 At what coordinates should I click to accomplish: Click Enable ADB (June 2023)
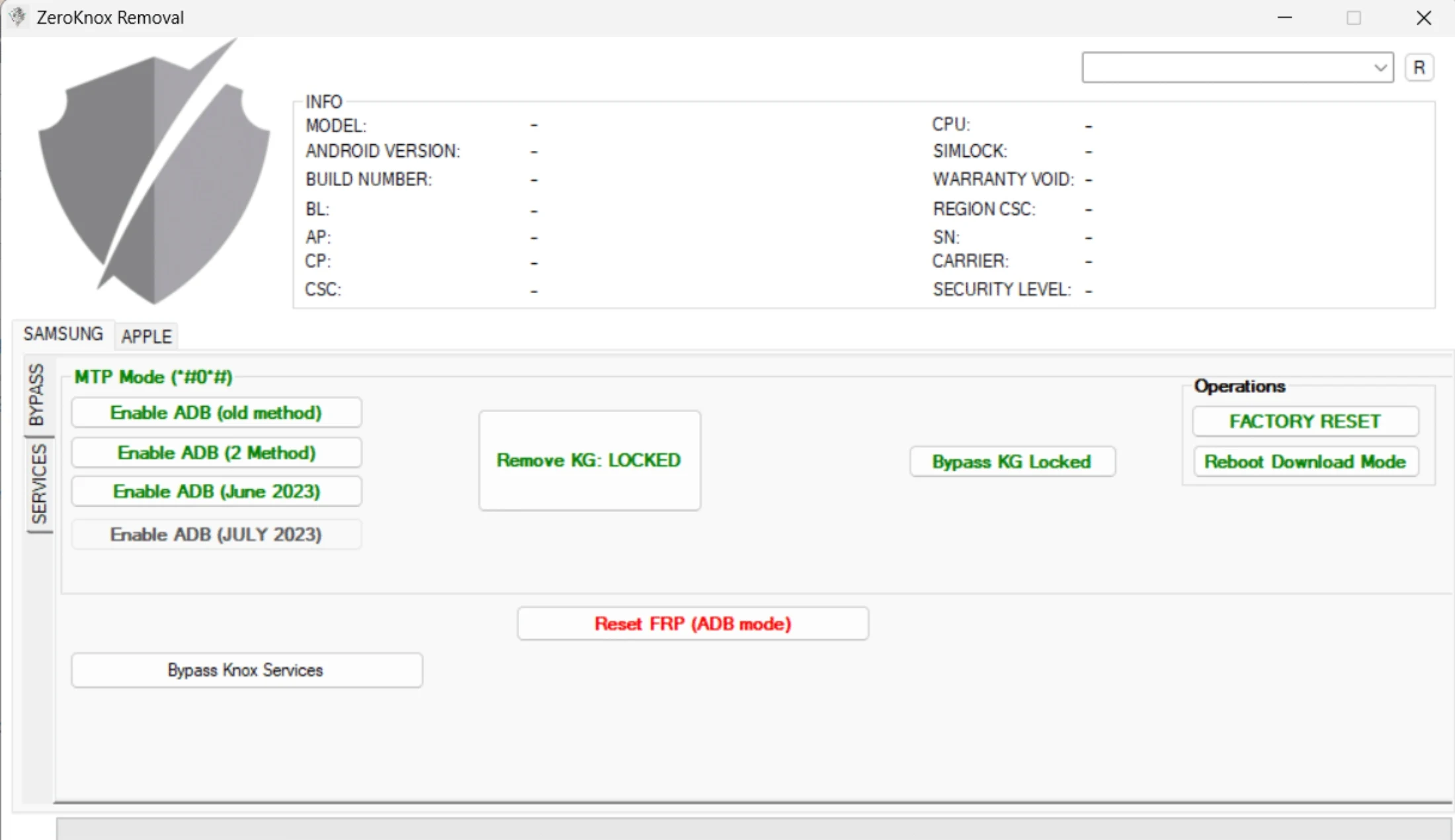216,491
